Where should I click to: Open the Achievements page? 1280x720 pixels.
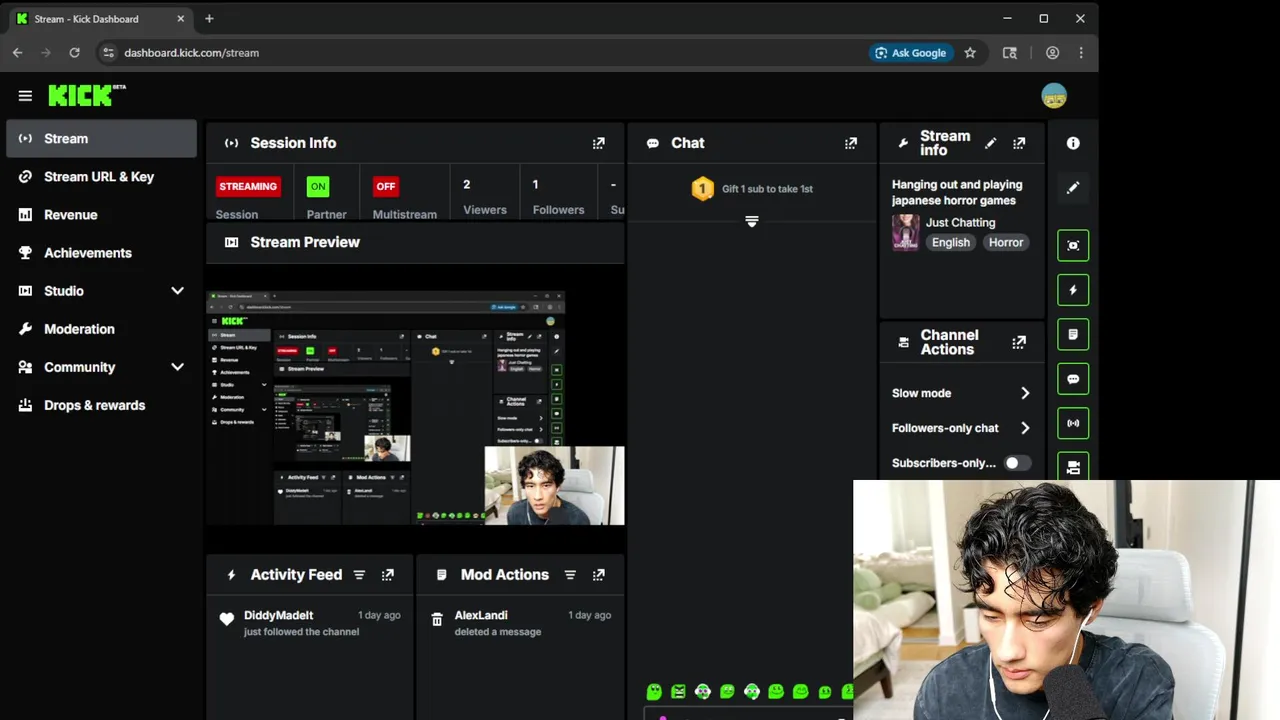101,253
